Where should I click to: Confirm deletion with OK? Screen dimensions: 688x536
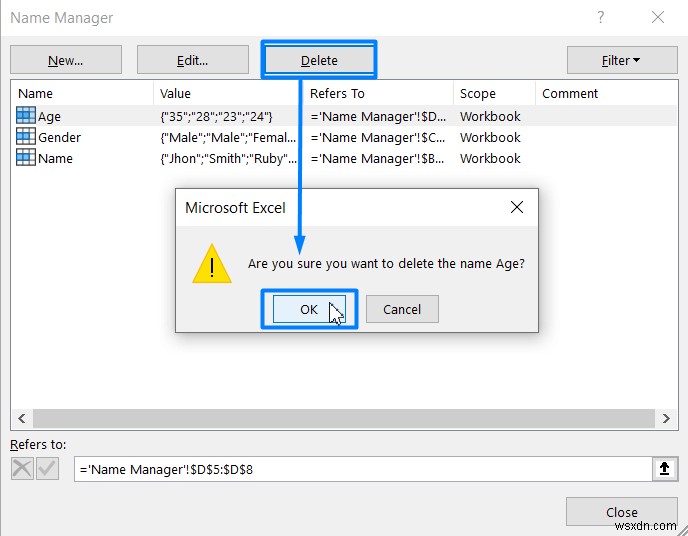click(x=309, y=309)
